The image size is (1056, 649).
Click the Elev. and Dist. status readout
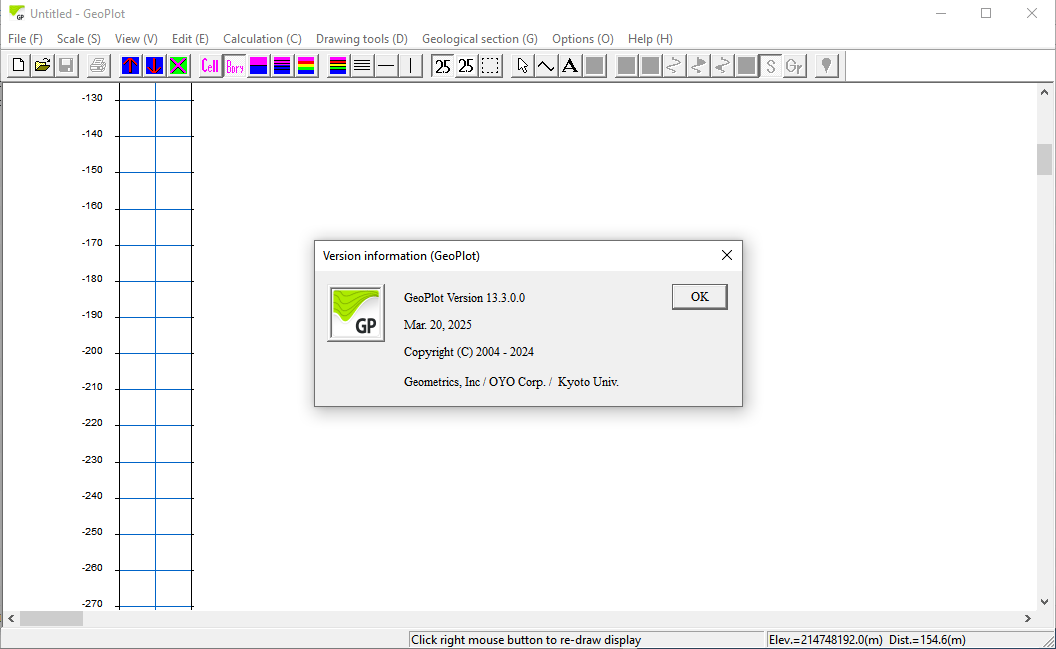point(867,640)
